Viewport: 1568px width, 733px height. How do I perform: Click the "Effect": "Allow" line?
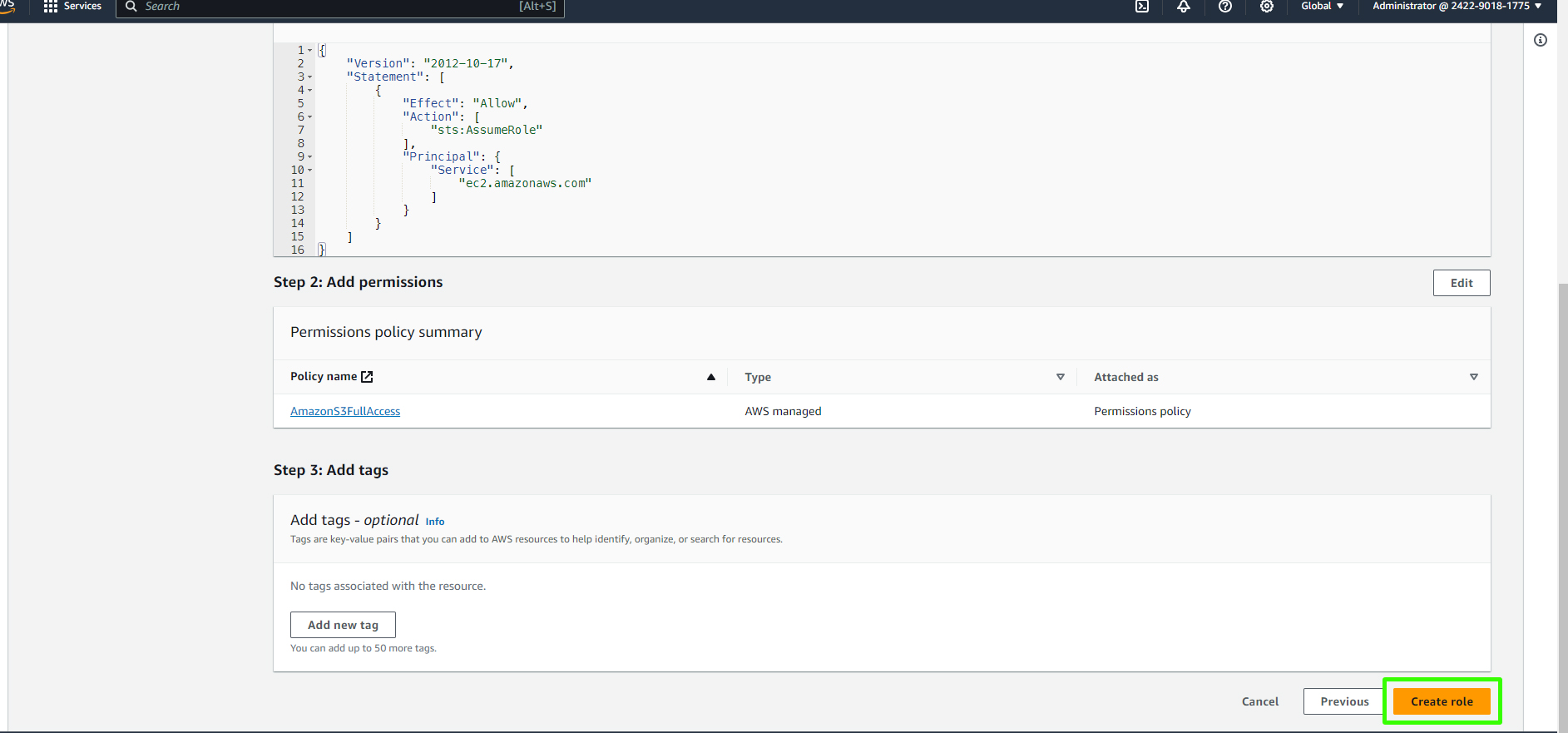465,104
